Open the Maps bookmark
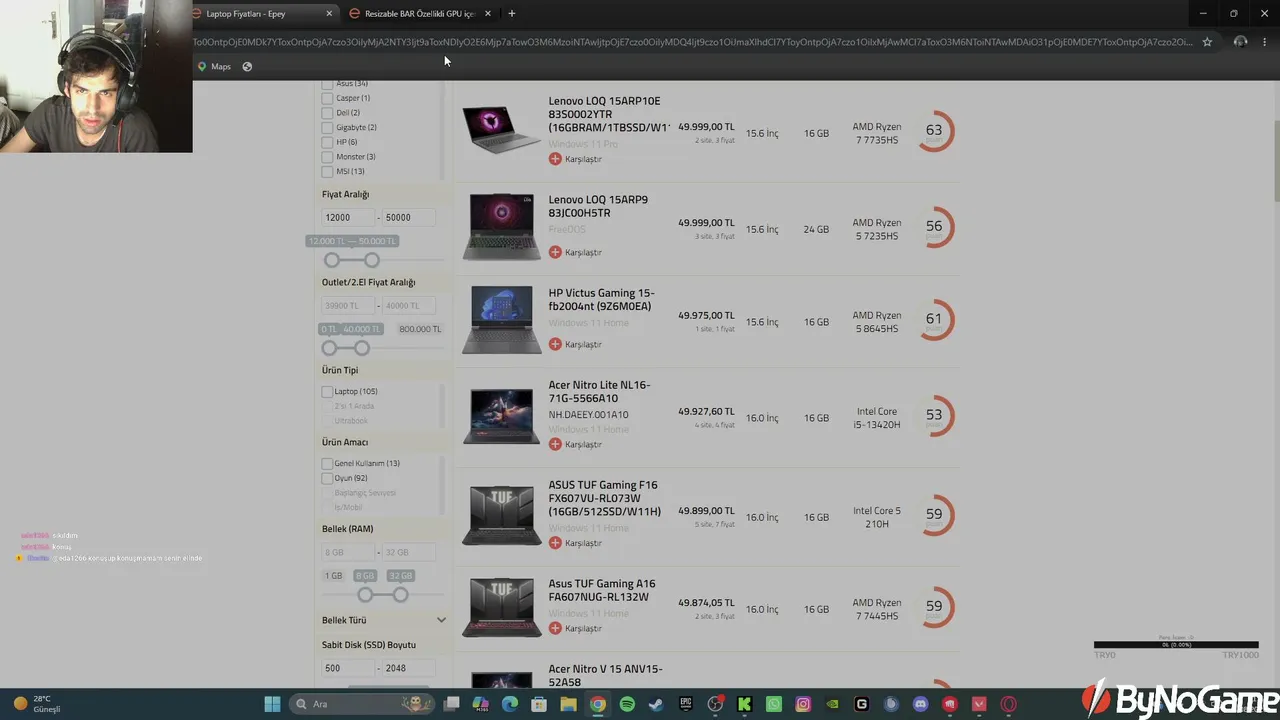Image resolution: width=1280 pixels, height=720 pixels. click(214, 67)
